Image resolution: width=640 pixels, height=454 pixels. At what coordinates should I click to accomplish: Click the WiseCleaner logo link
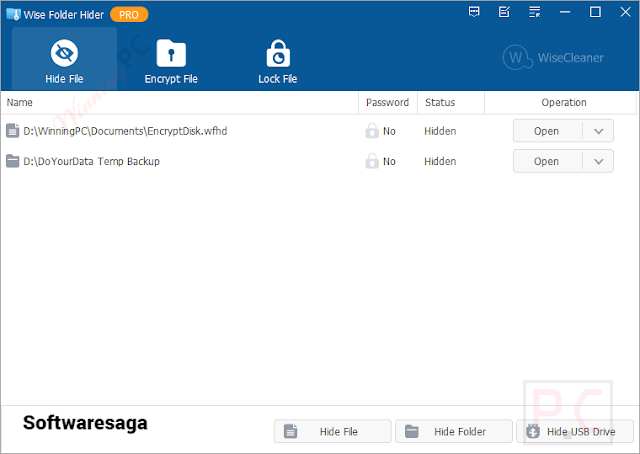[553, 58]
